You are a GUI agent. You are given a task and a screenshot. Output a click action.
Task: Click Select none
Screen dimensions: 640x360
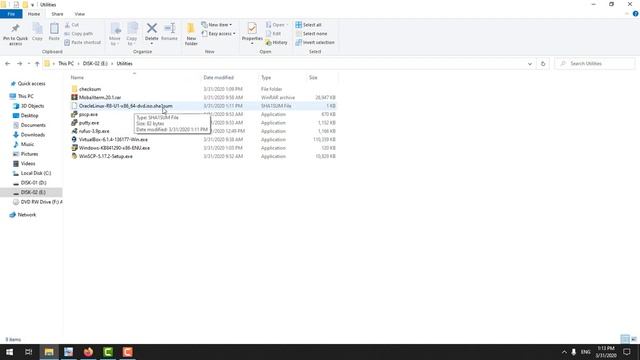[x=311, y=33]
